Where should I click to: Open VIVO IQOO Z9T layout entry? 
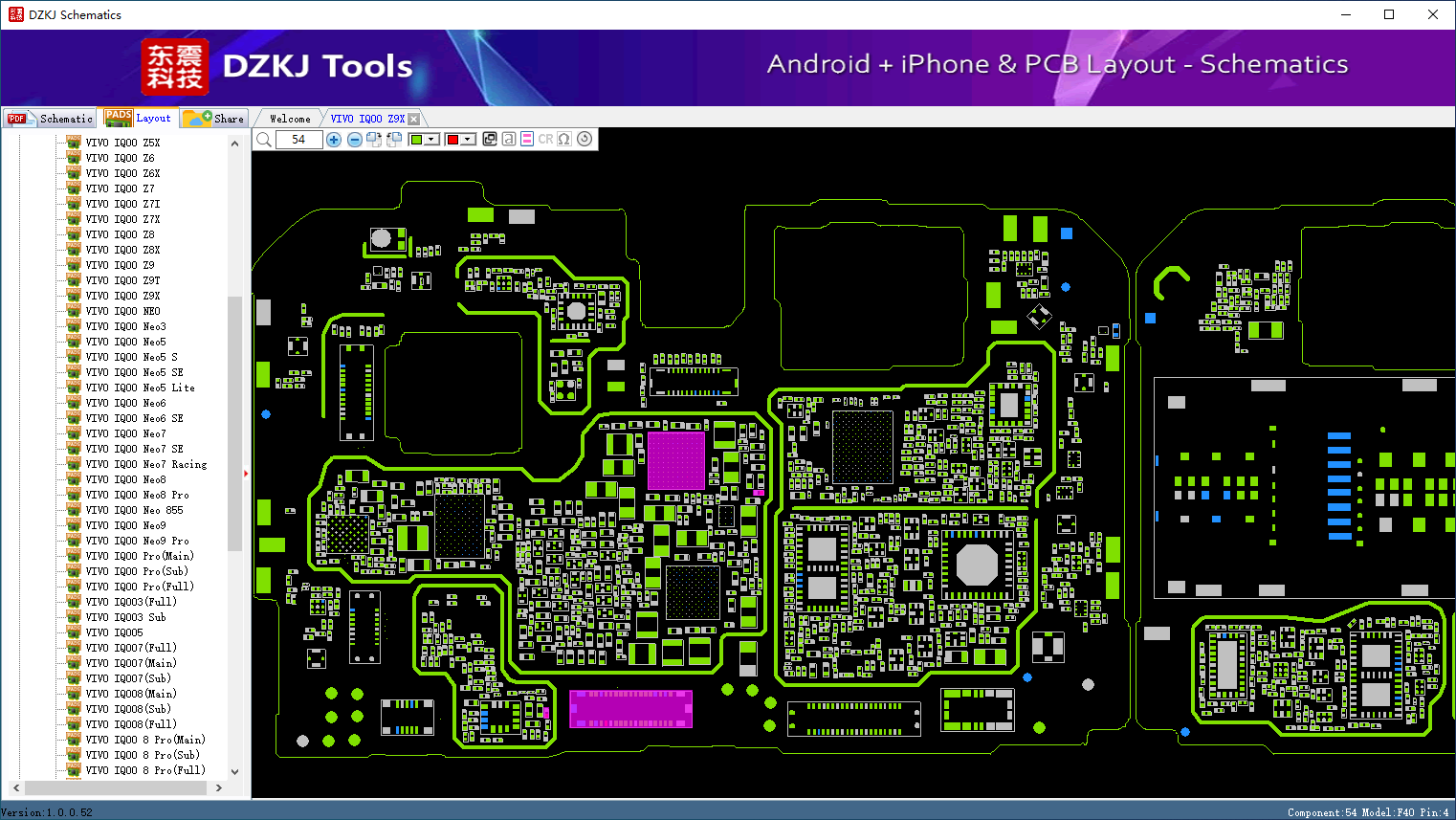point(123,280)
